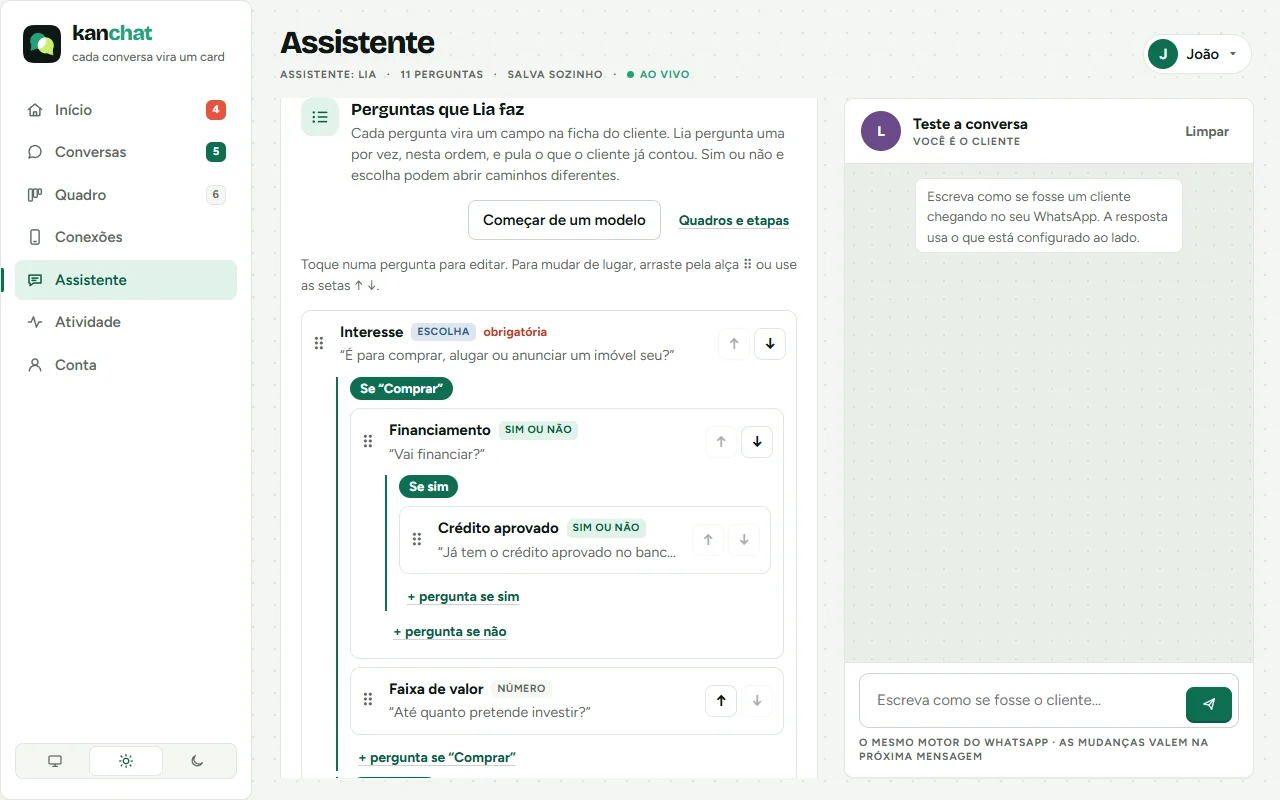
Task: Grab Crédito aprovado drag handle
Action: pos(417,540)
